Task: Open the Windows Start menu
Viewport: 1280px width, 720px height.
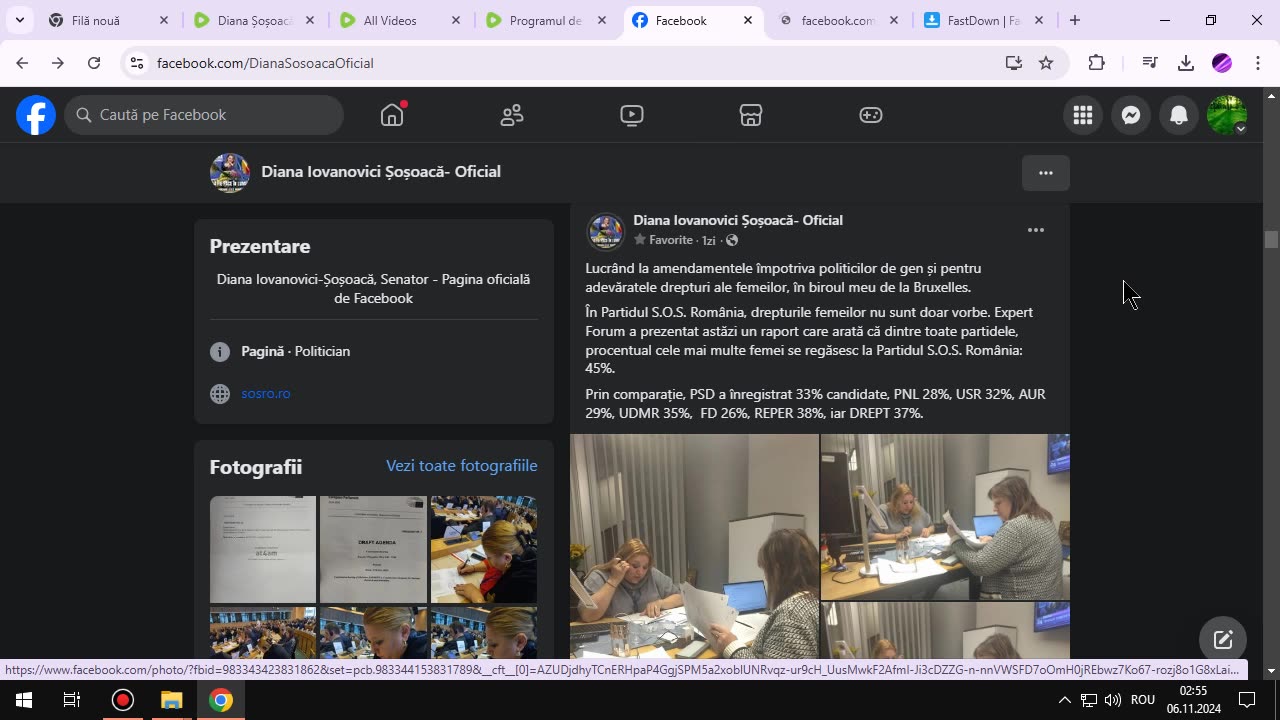Action: 24,700
